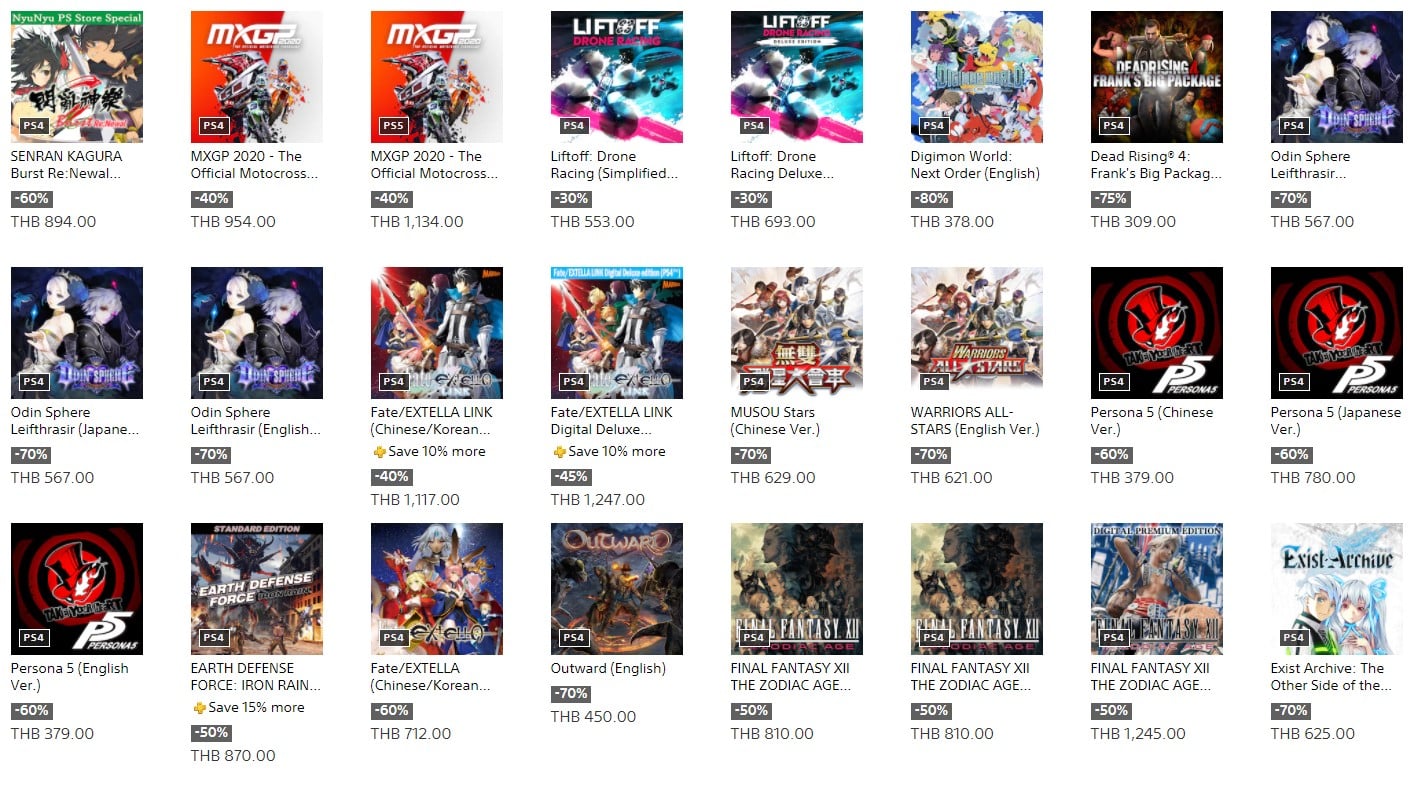Click the PS4 badge on the Exist Archive cover
The width and height of the screenshot is (1424, 797).
(x=1294, y=638)
